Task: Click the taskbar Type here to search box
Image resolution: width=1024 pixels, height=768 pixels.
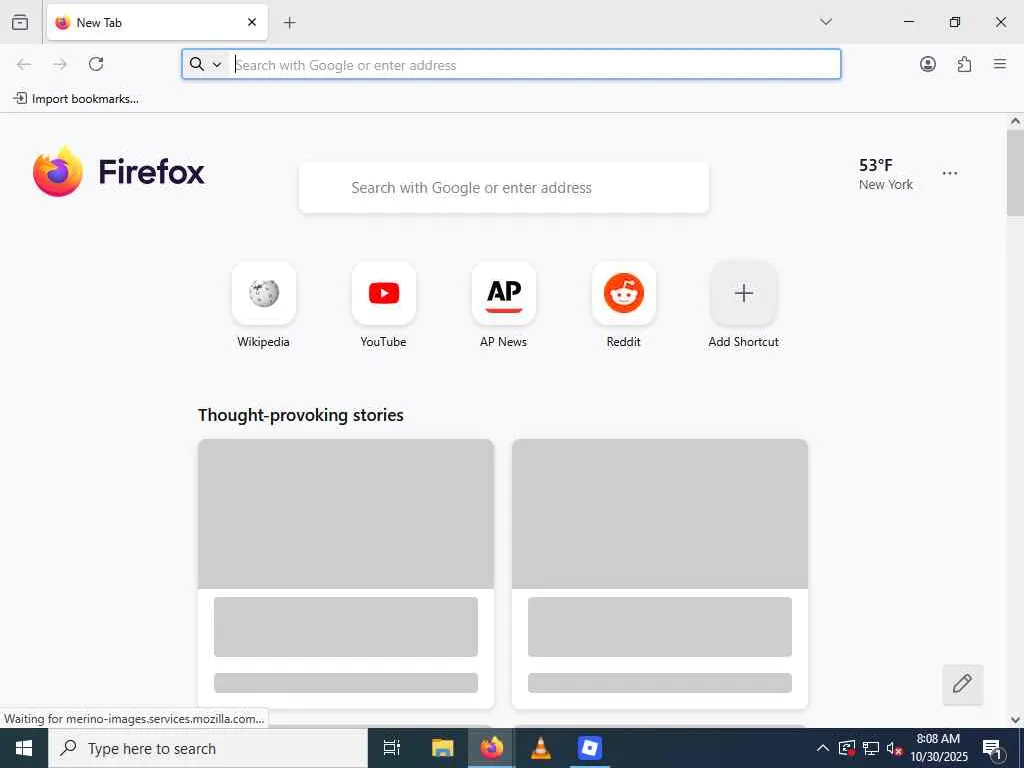Action: 208,748
